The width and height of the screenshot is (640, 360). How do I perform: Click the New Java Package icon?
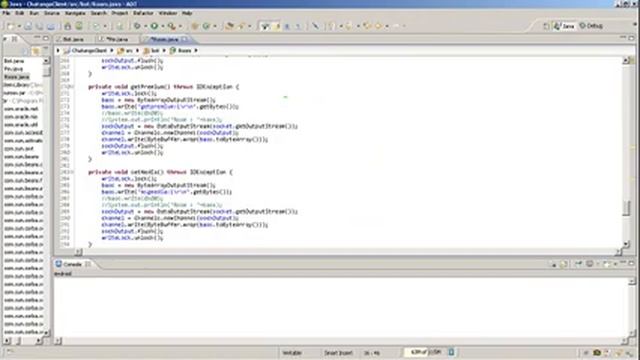pyautogui.click(x=195, y=26)
